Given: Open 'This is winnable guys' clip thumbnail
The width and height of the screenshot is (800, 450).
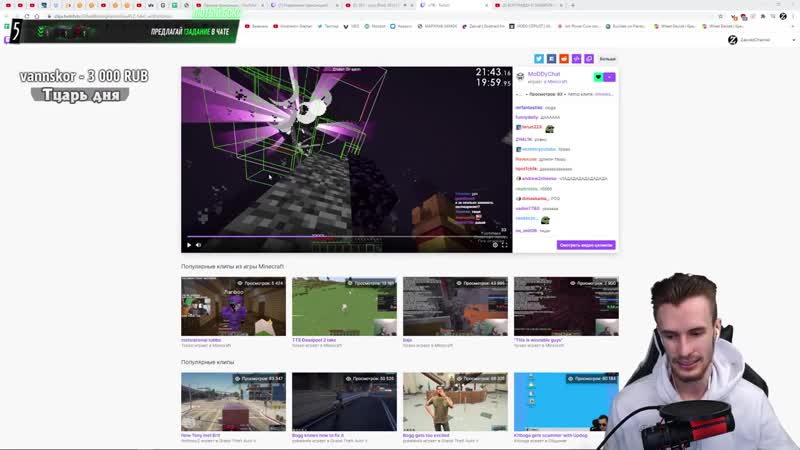Looking at the screenshot, I should point(566,306).
